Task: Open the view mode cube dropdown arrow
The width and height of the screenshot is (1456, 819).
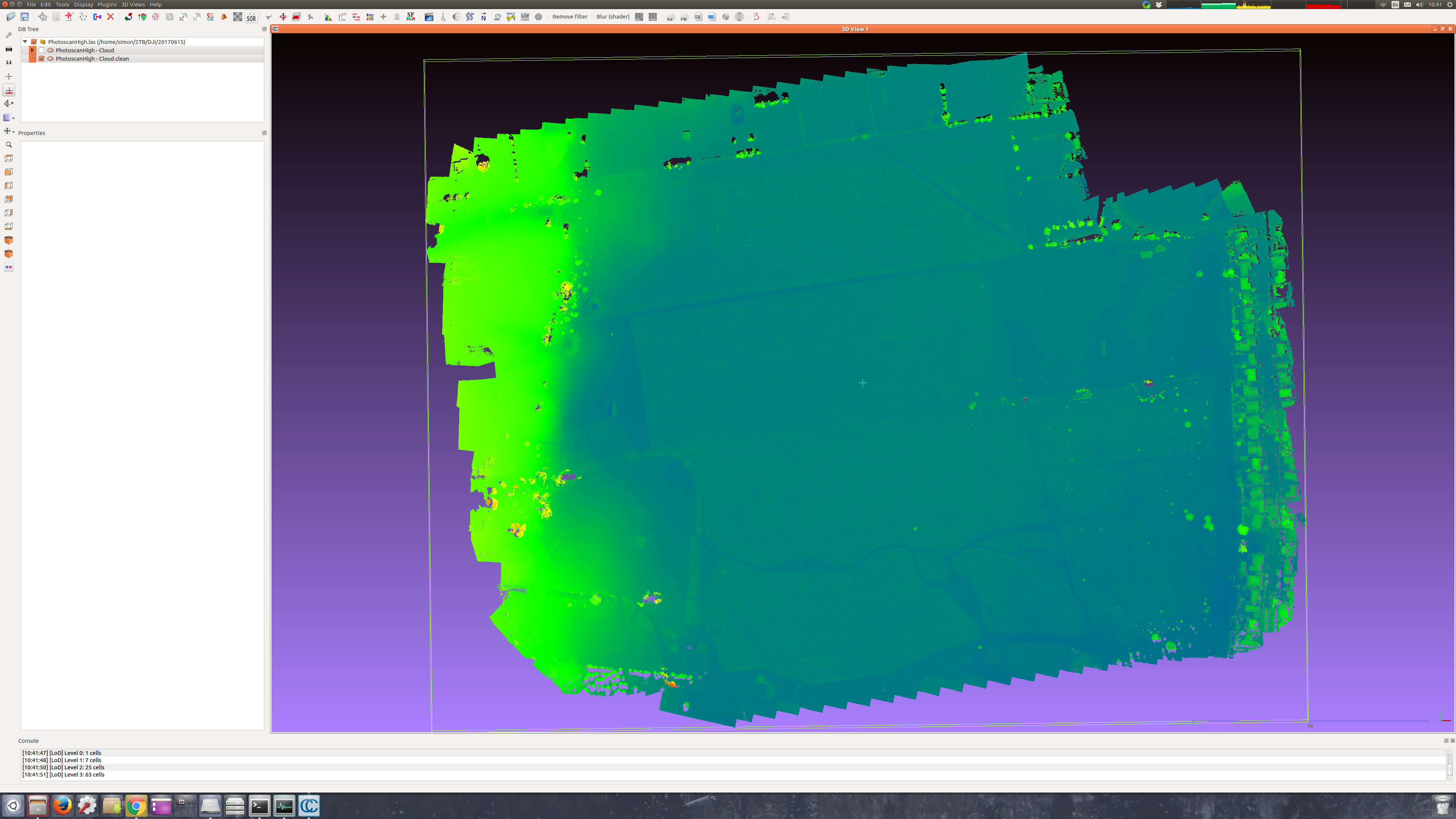Action: (14, 118)
